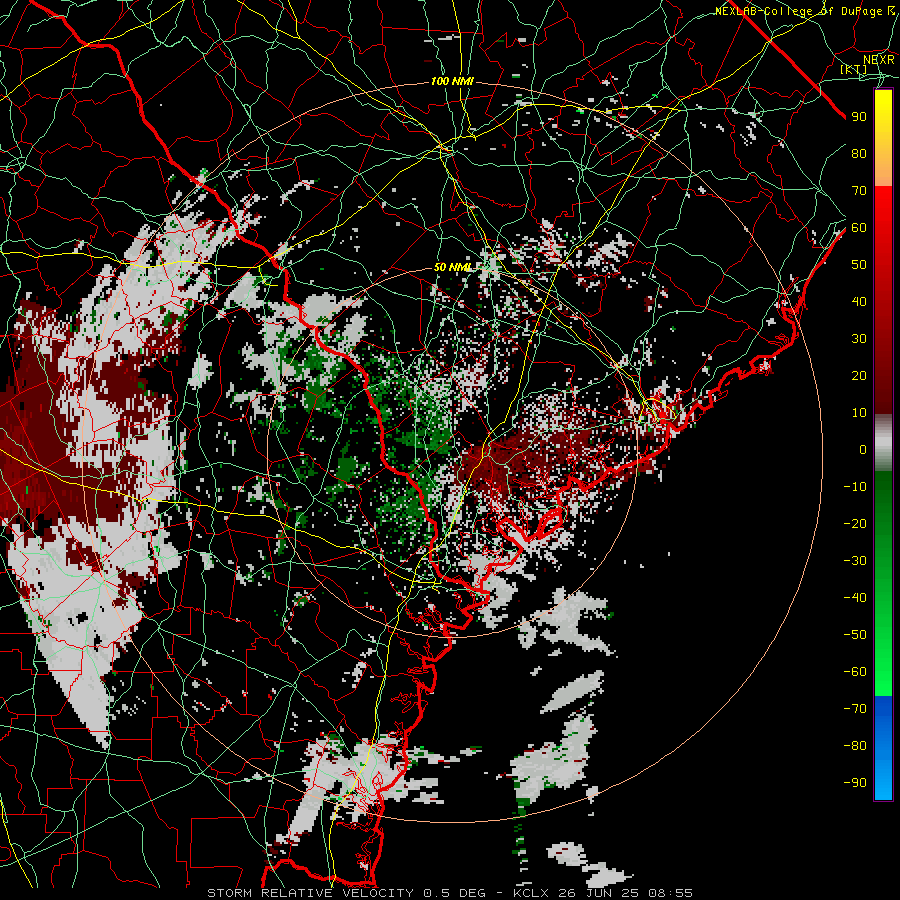The width and height of the screenshot is (900, 900).
Task: Click the -20 value on the velocity scale
Action: (855, 523)
